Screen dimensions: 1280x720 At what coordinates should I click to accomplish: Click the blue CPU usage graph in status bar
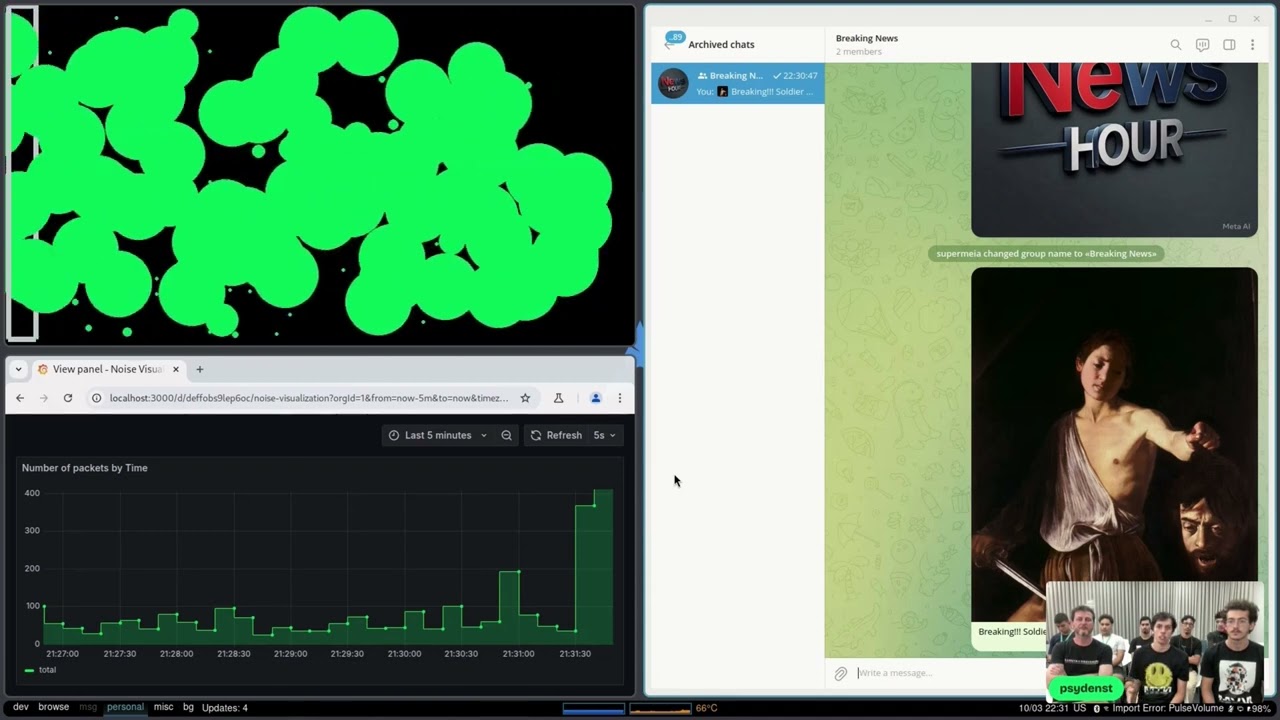click(x=594, y=709)
